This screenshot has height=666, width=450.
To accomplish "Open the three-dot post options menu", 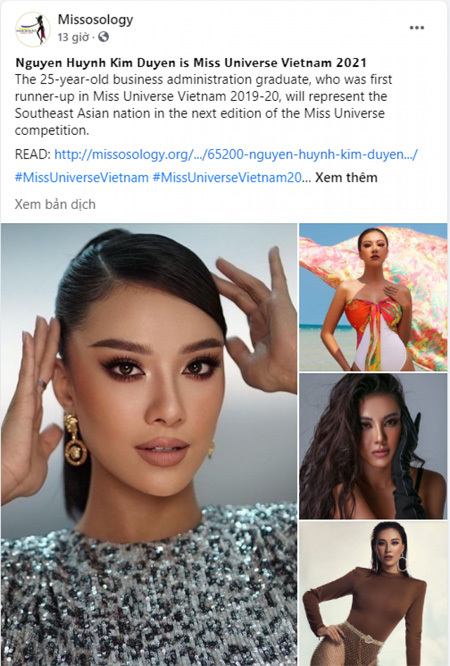I will pos(416,28).
